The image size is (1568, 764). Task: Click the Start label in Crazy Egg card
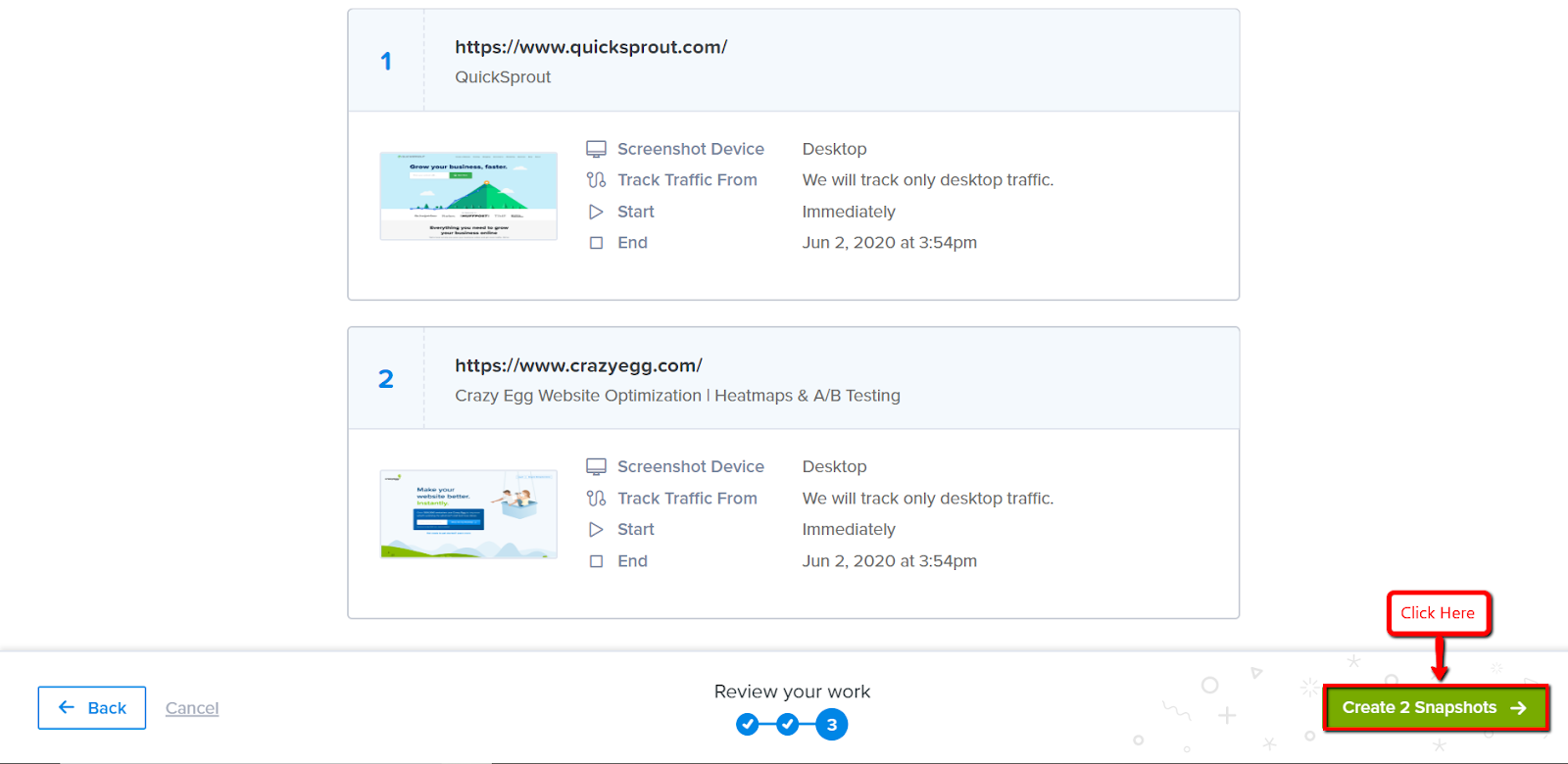[x=636, y=530]
